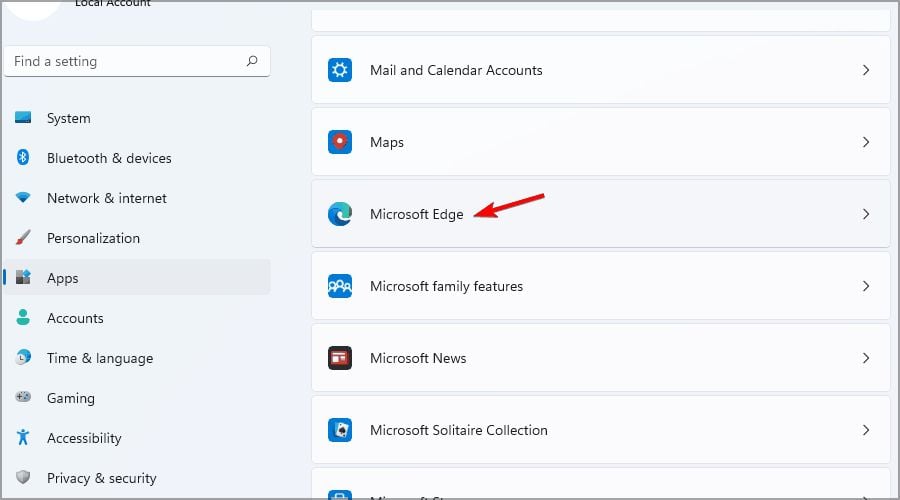Open the Personalization settings page
The image size is (900, 500).
click(x=93, y=238)
